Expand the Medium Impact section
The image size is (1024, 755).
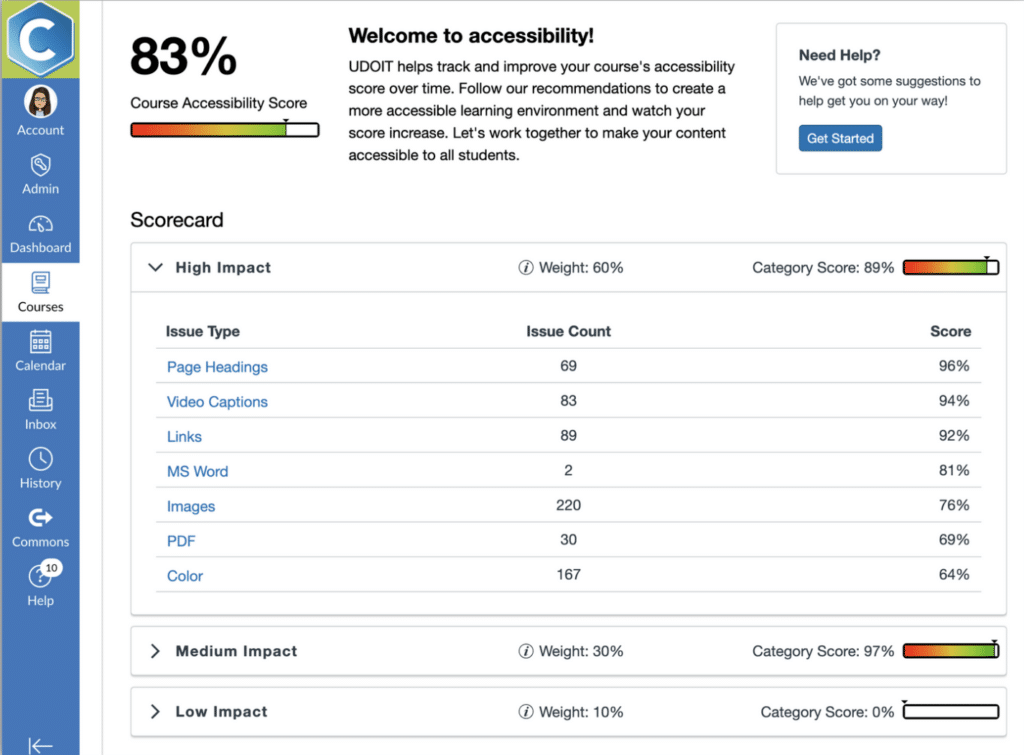155,652
